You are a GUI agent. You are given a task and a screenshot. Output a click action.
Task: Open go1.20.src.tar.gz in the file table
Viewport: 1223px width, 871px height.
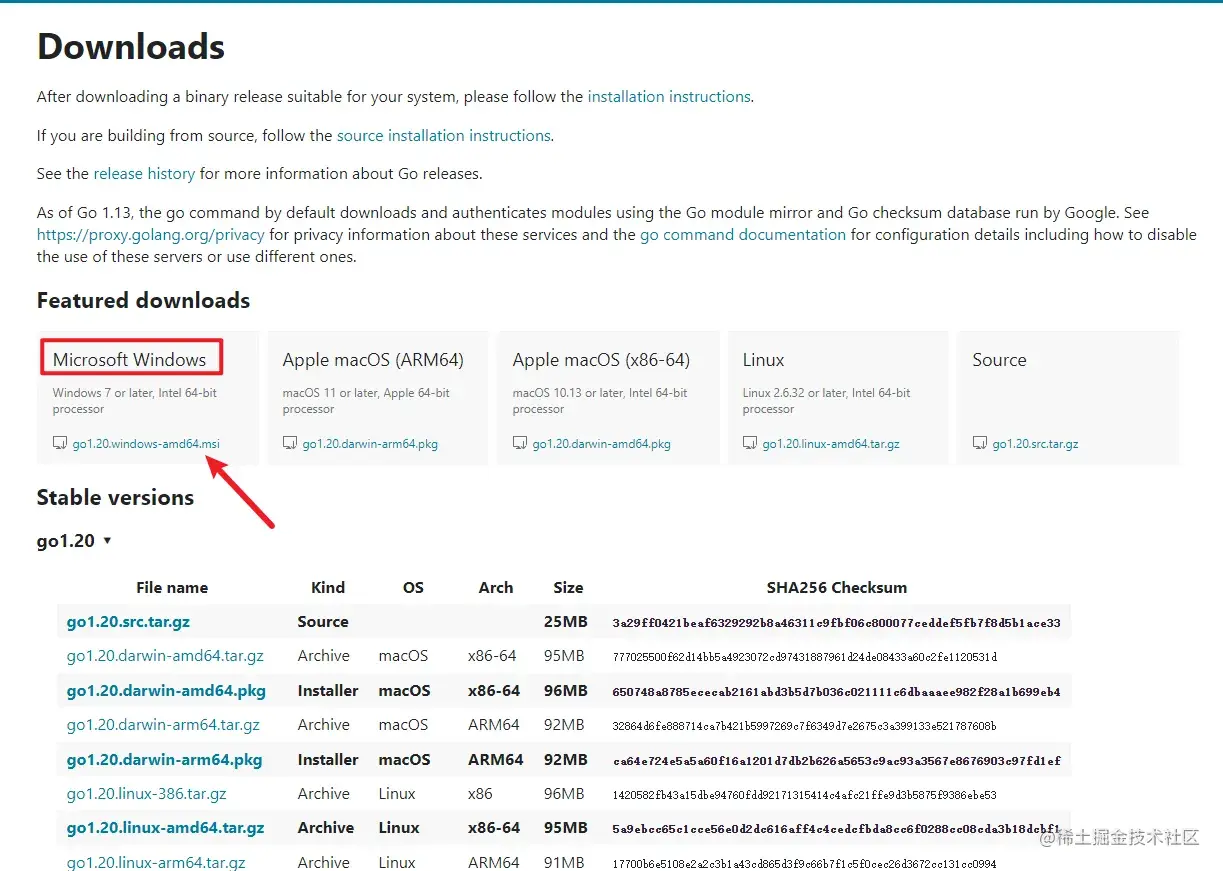tap(128, 622)
